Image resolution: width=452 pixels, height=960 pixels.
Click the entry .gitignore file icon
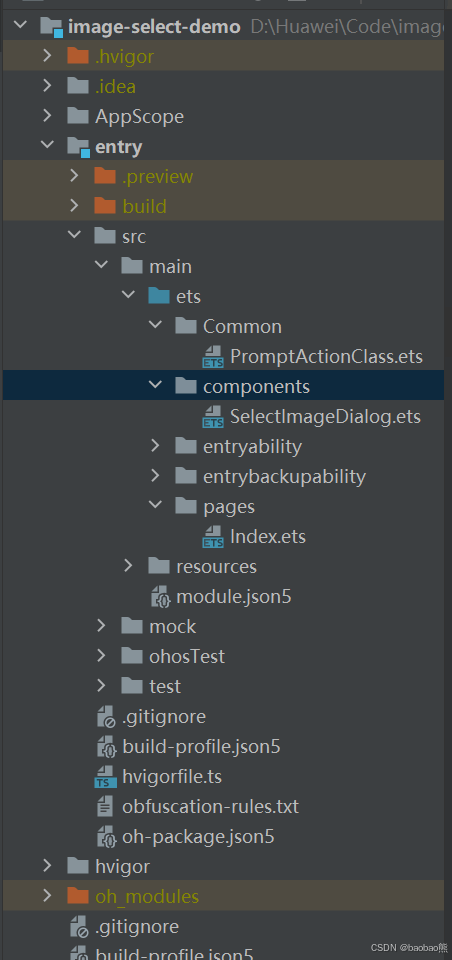tap(107, 716)
